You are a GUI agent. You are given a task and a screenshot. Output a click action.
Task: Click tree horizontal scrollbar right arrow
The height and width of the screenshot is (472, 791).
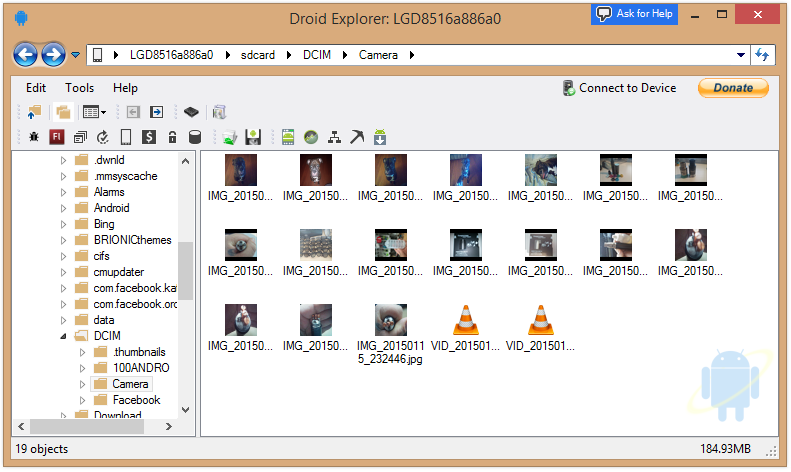pos(169,427)
